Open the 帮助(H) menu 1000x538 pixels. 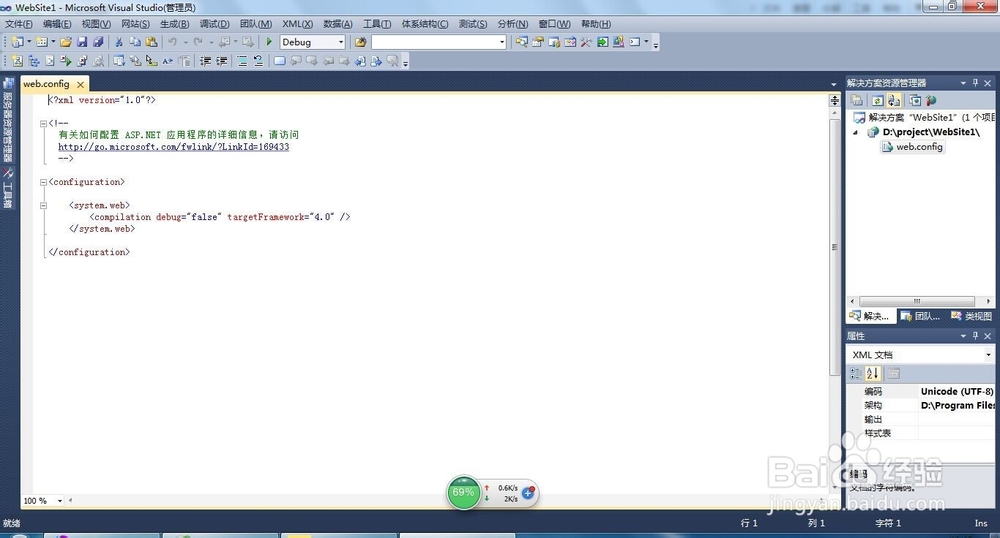tap(596, 24)
